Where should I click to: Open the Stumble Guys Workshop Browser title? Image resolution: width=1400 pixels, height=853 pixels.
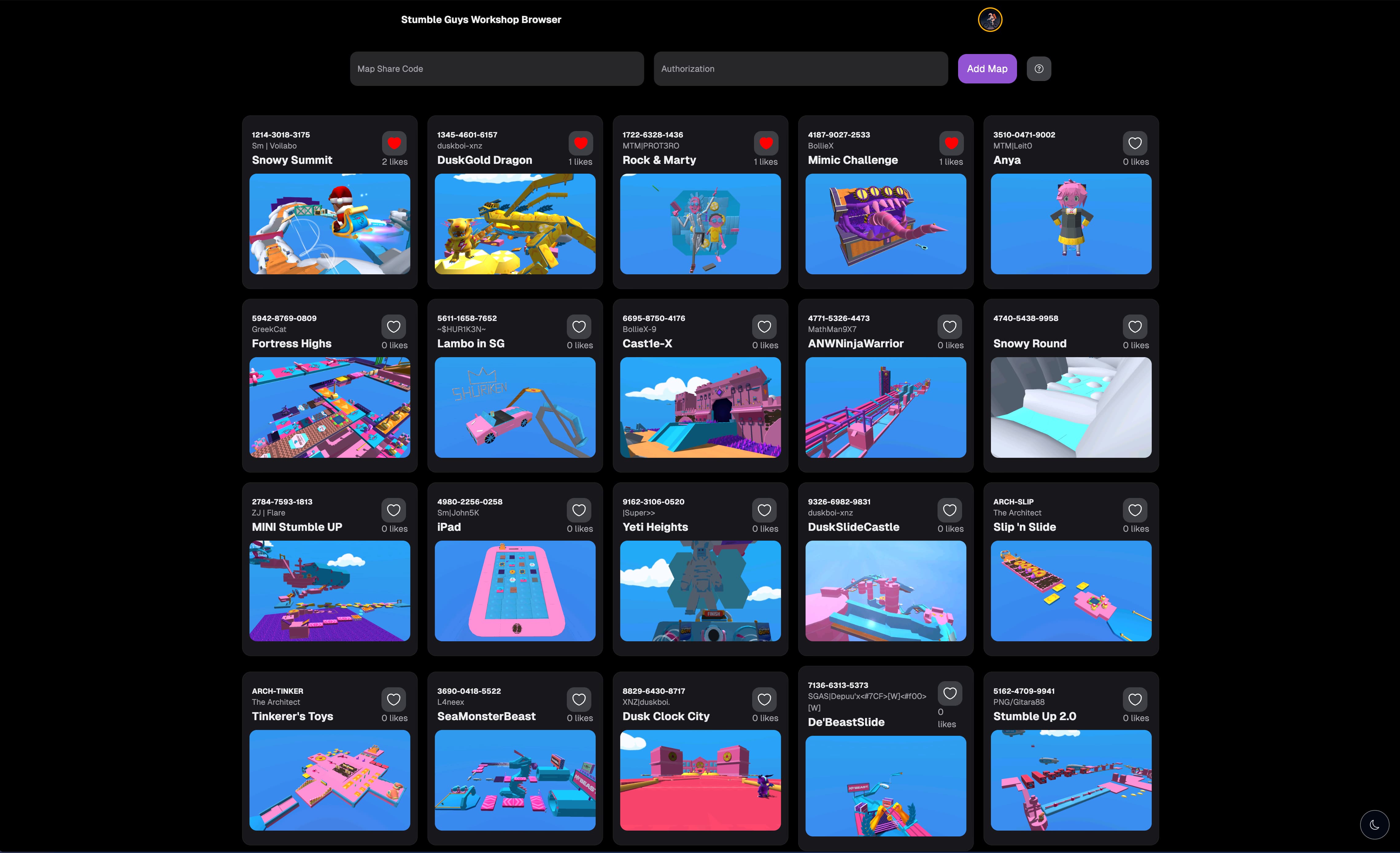tap(481, 20)
